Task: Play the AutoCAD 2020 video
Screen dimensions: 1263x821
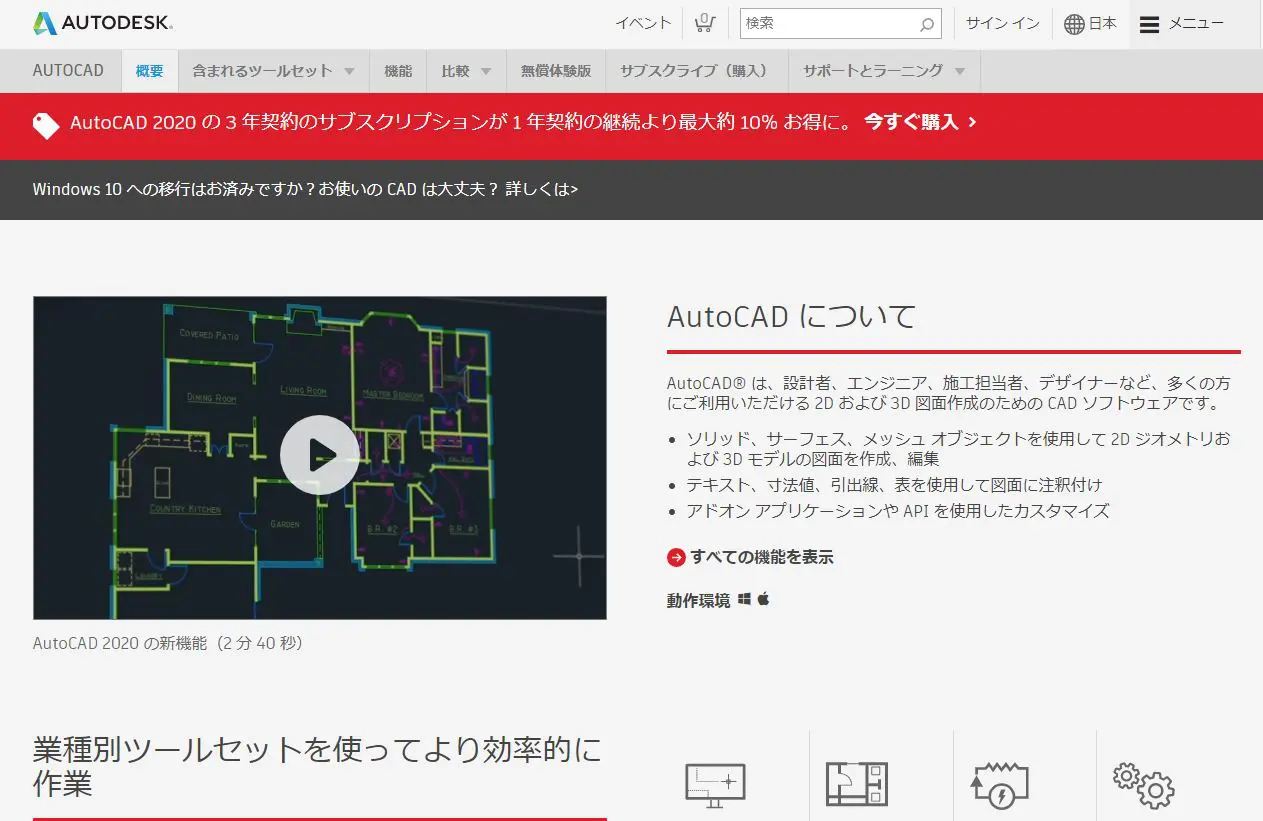Action: [319, 457]
